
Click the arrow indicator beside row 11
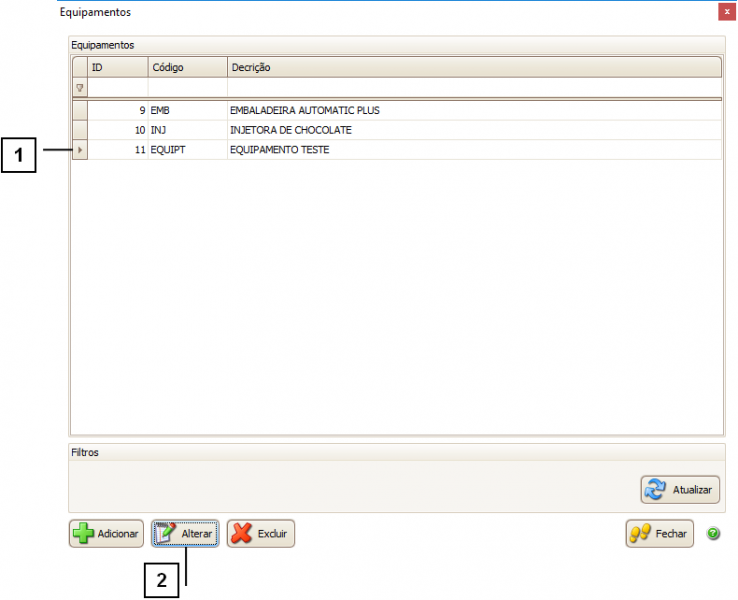79,150
